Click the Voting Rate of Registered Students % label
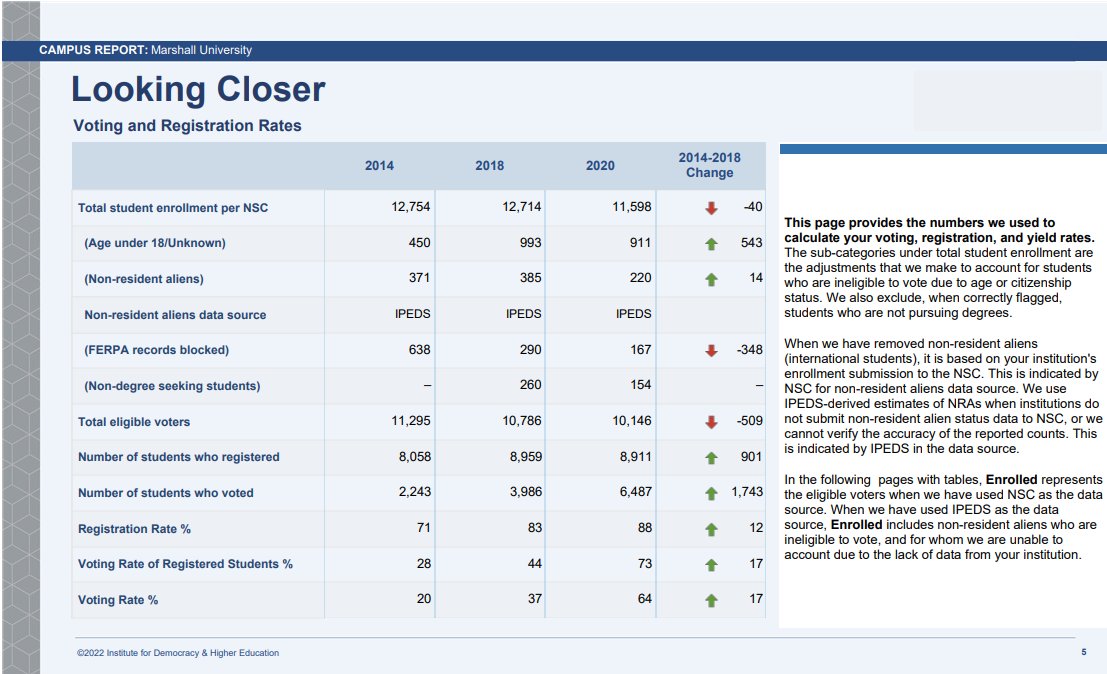This screenshot has width=1107, height=674. [x=185, y=564]
